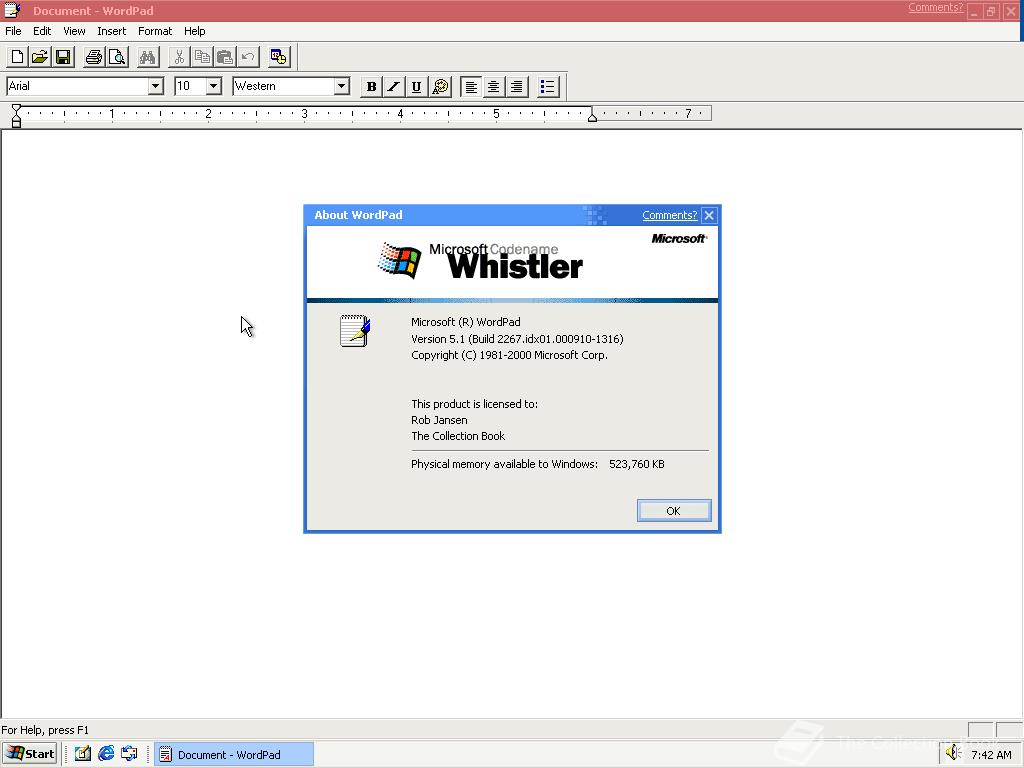
Task: Click the WordPad icon in the title bar
Action: point(12,10)
